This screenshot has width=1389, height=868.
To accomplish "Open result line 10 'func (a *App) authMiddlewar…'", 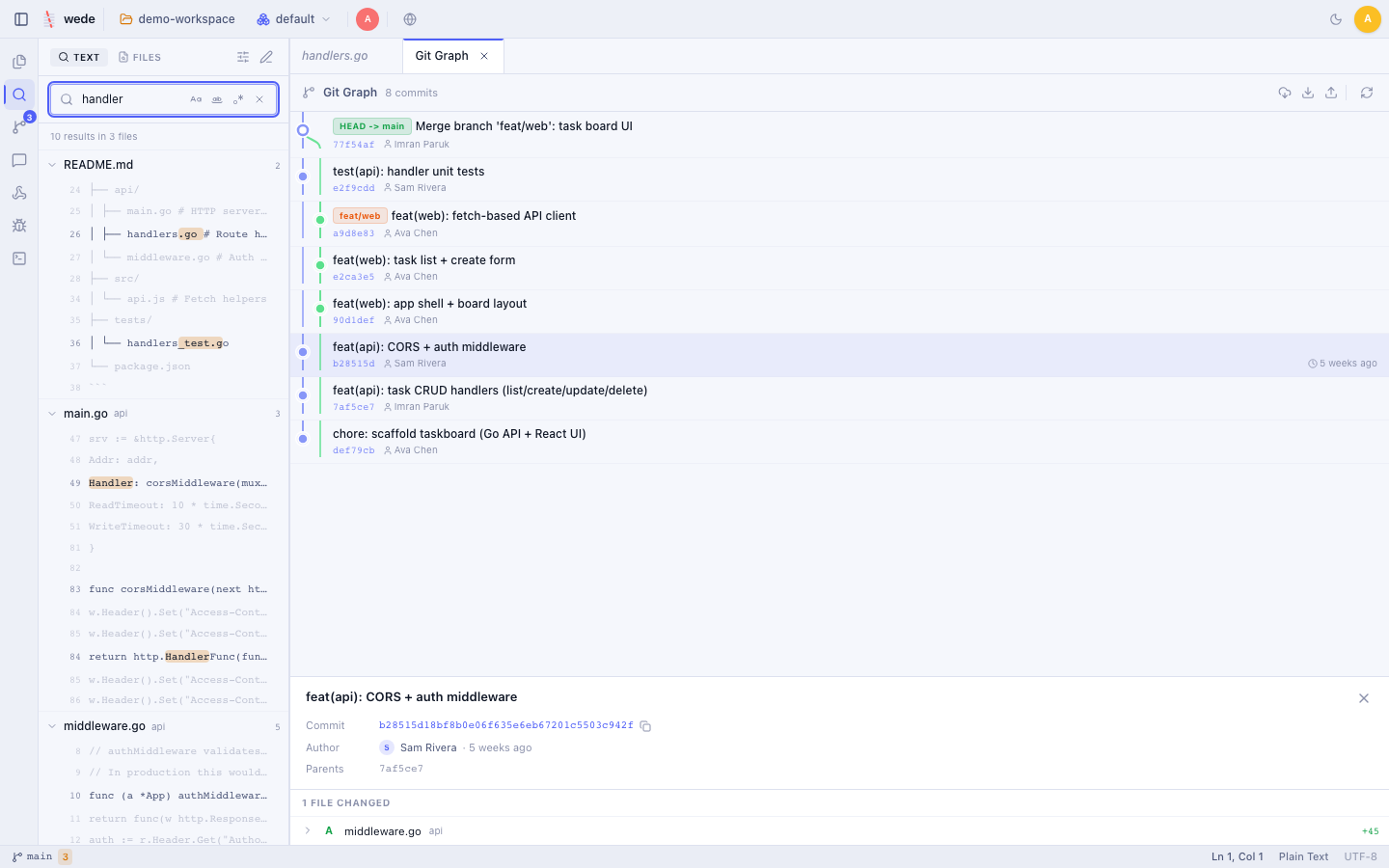I will click(164, 796).
